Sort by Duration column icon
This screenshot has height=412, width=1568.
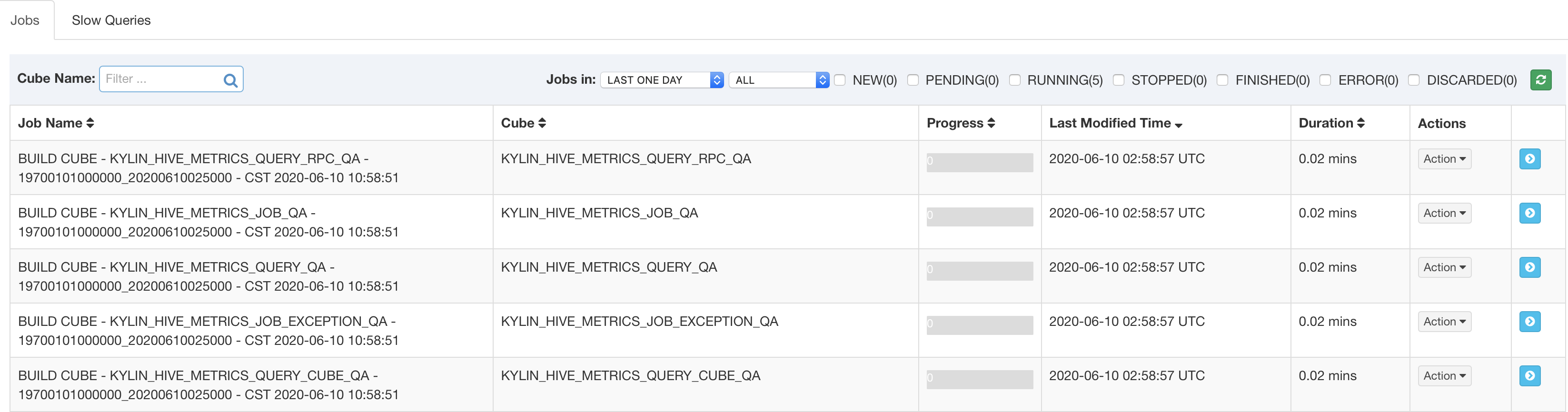[1361, 123]
